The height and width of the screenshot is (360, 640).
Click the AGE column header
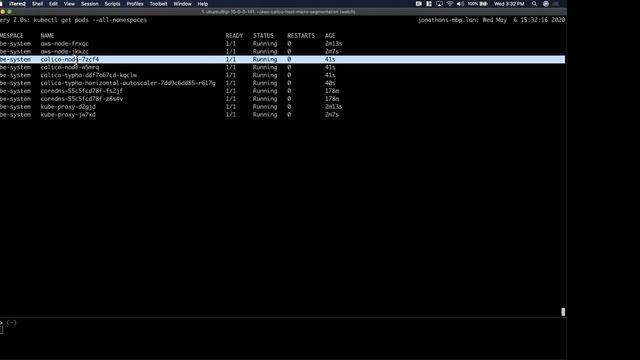click(330, 36)
